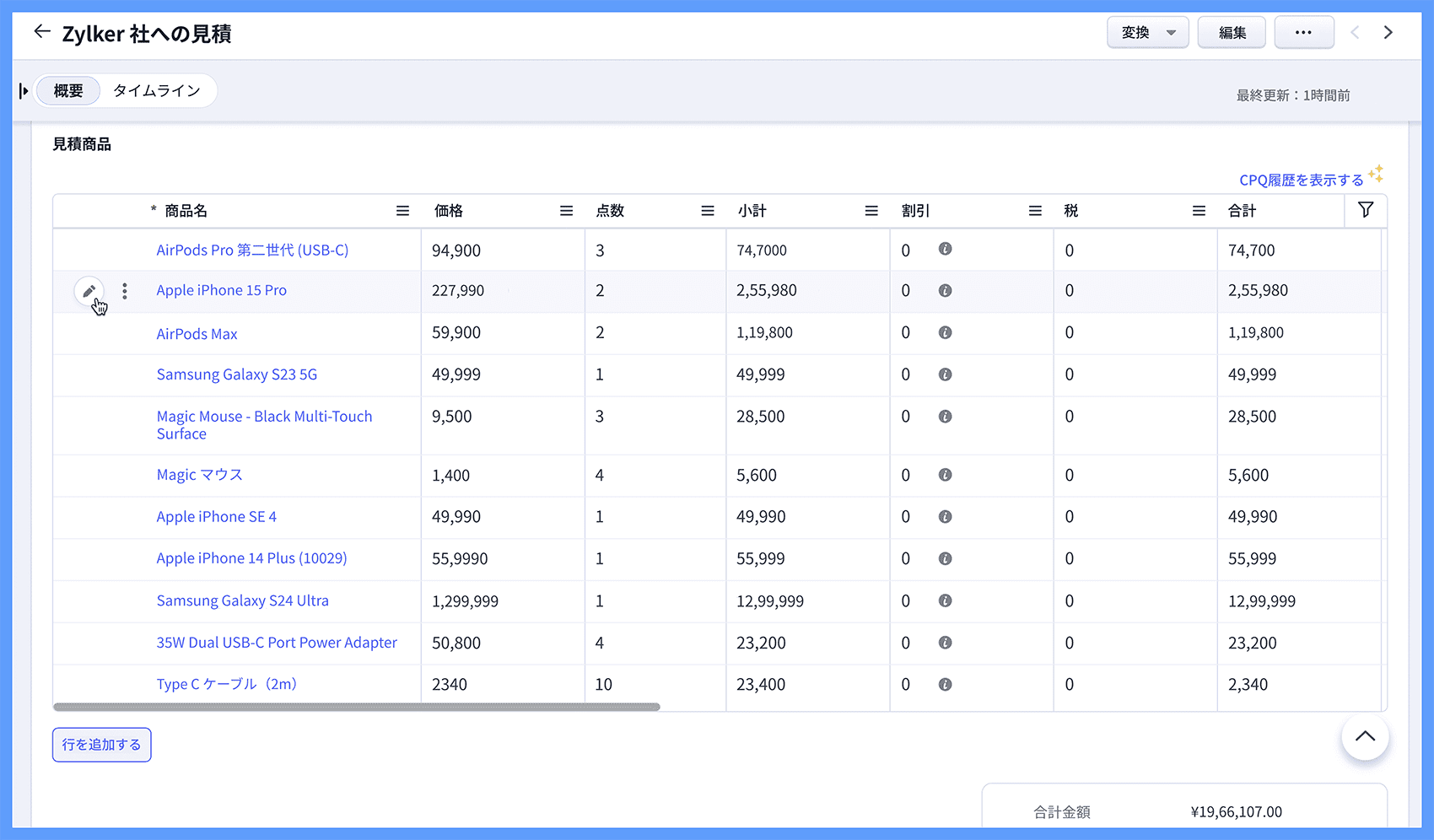Edit the Apple iPhone 15 Pro row pencil
The image size is (1434, 840).
pyautogui.click(x=89, y=292)
